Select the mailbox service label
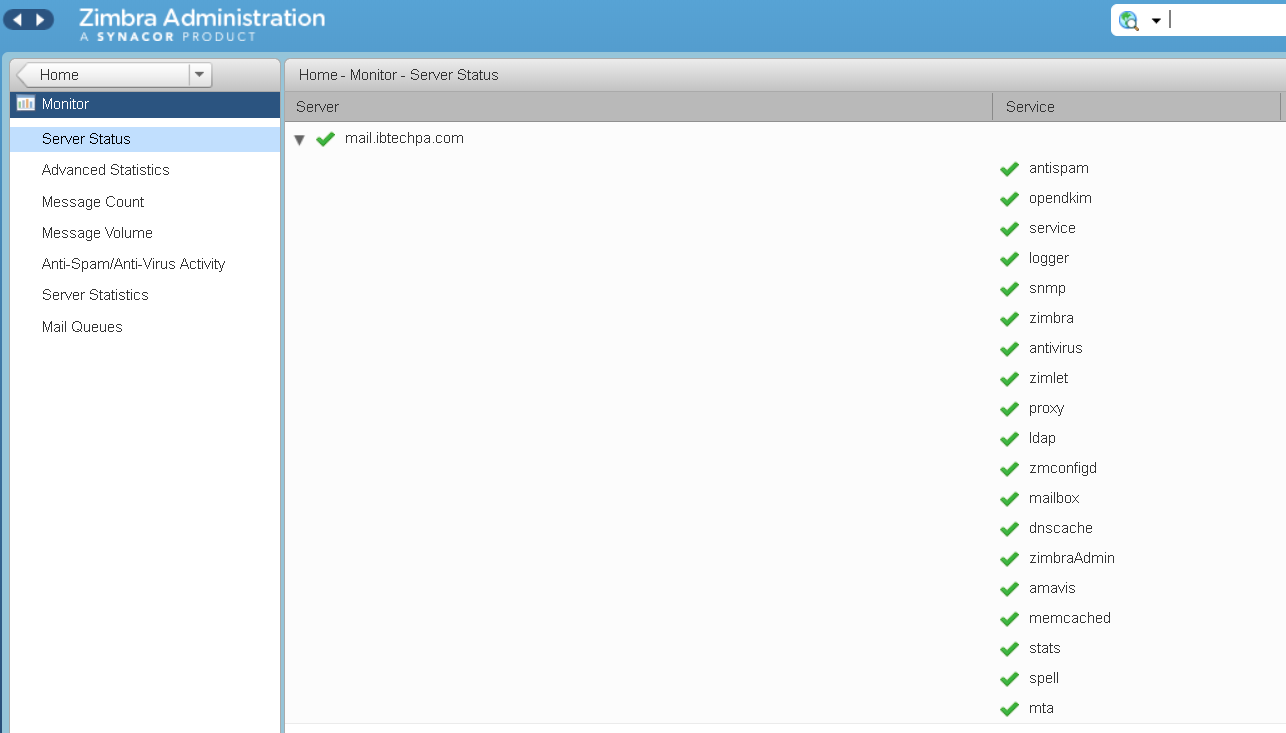 tap(1054, 498)
